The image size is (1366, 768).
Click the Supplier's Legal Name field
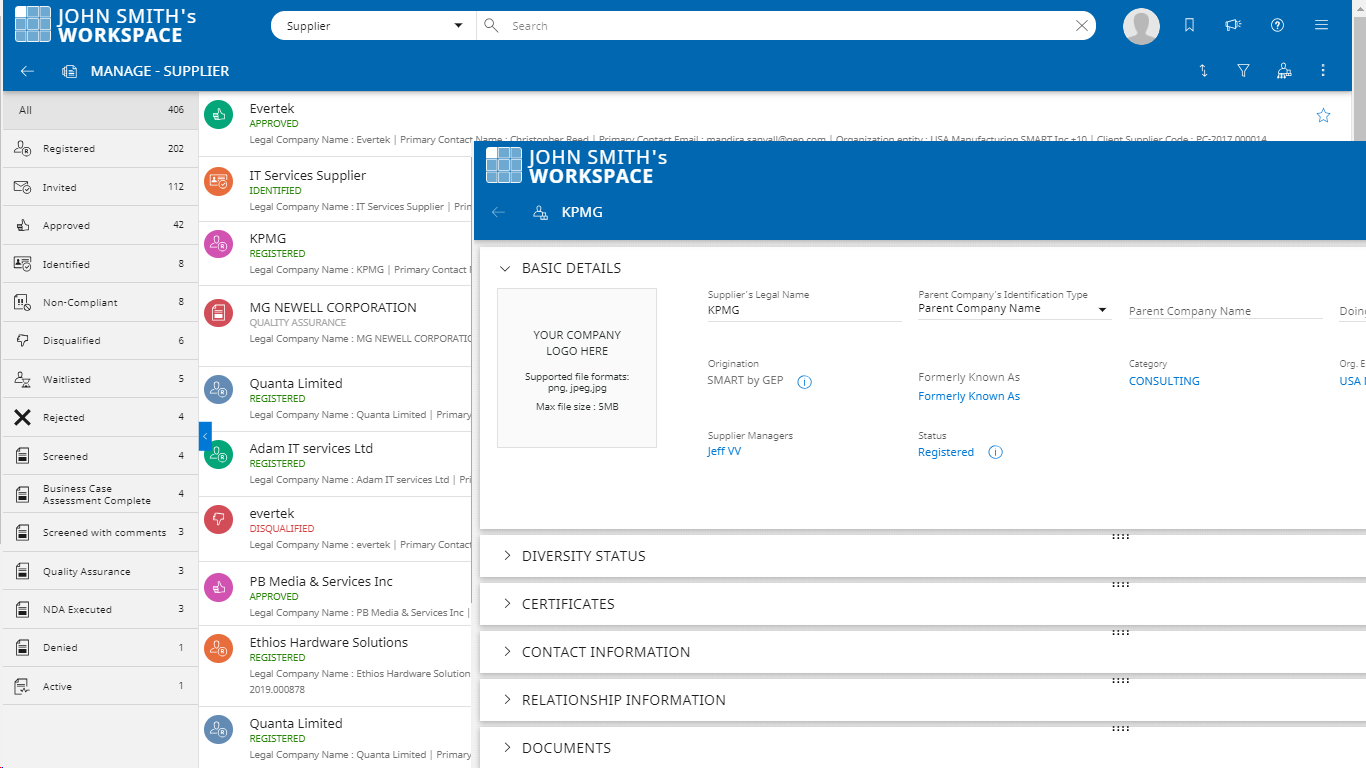click(804, 311)
